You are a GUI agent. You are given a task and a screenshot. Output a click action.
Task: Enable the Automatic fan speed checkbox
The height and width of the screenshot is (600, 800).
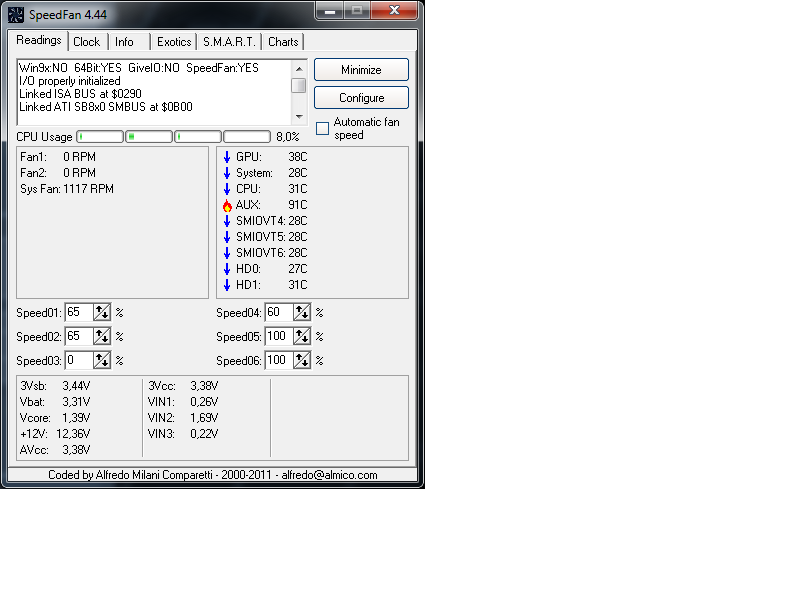(x=322, y=128)
